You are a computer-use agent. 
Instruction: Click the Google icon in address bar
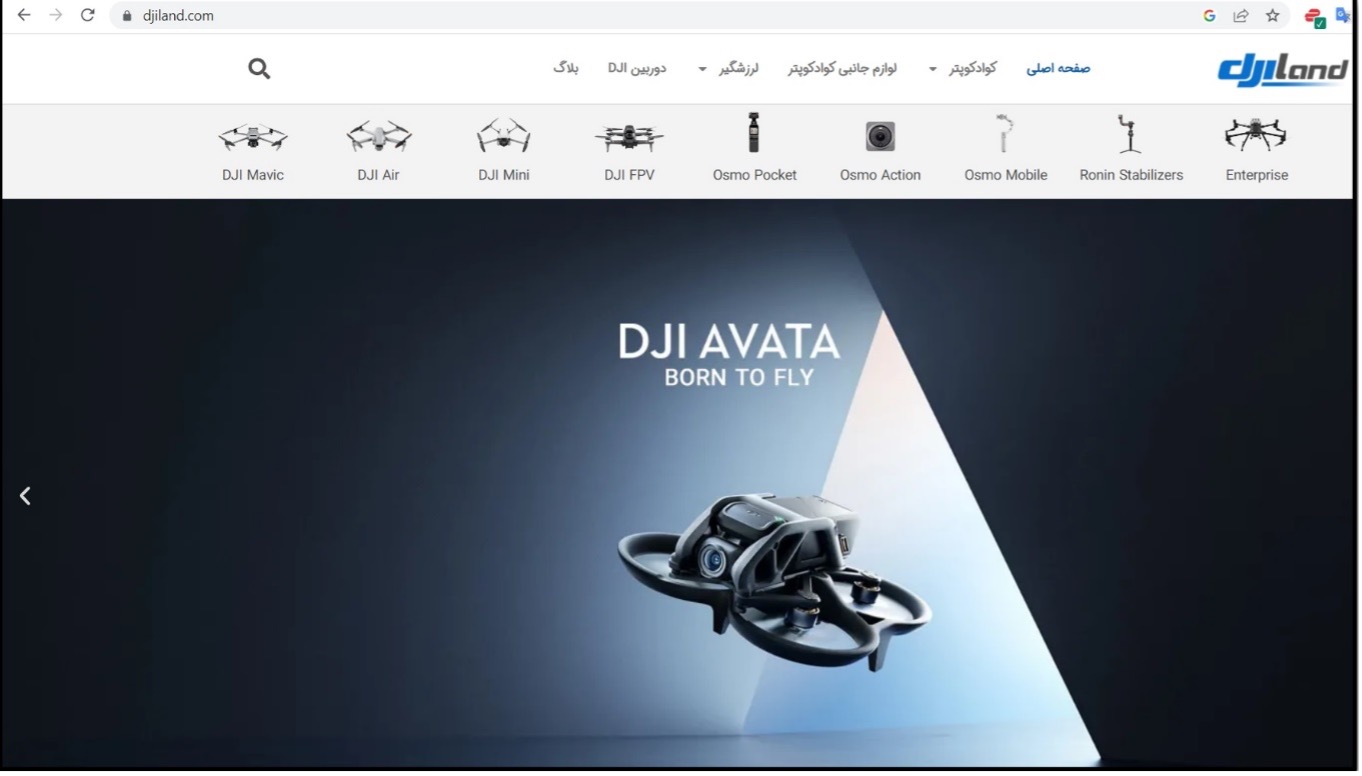[1209, 15]
